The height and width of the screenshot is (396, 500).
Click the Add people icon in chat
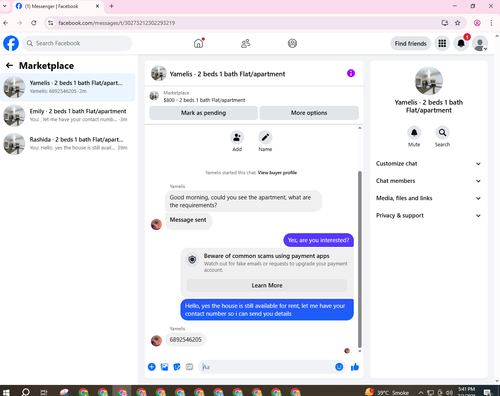(x=237, y=138)
